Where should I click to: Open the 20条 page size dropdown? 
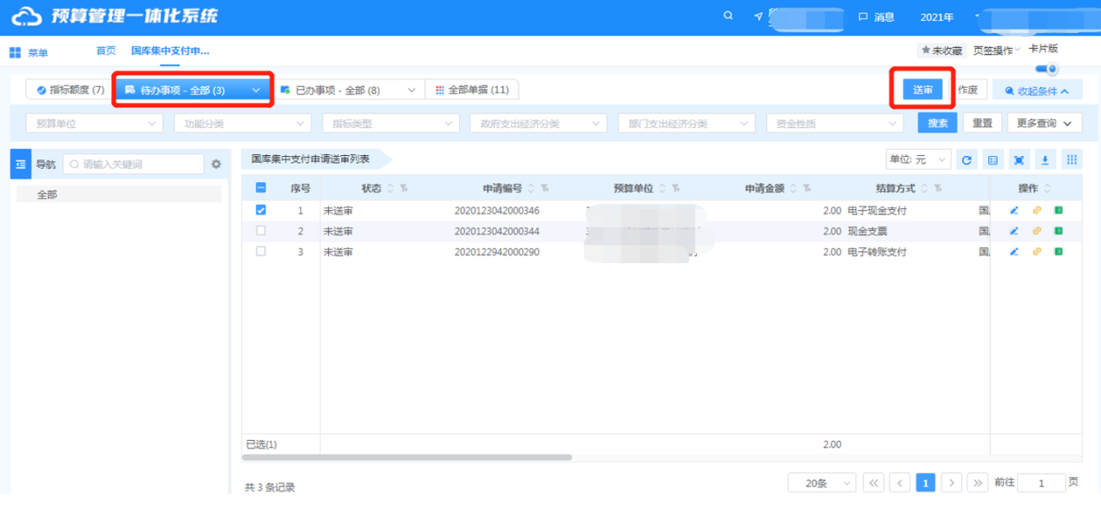[x=822, y=483]
